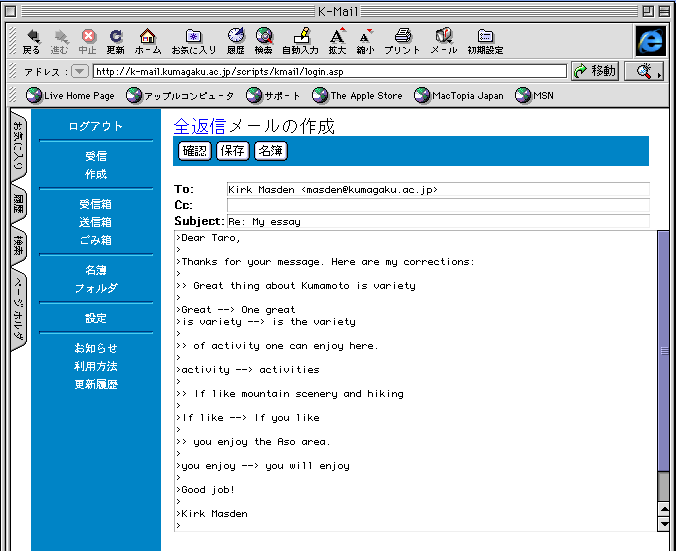Shrink text with 縮小 icon
676x551 pixels.
point(365,41)
